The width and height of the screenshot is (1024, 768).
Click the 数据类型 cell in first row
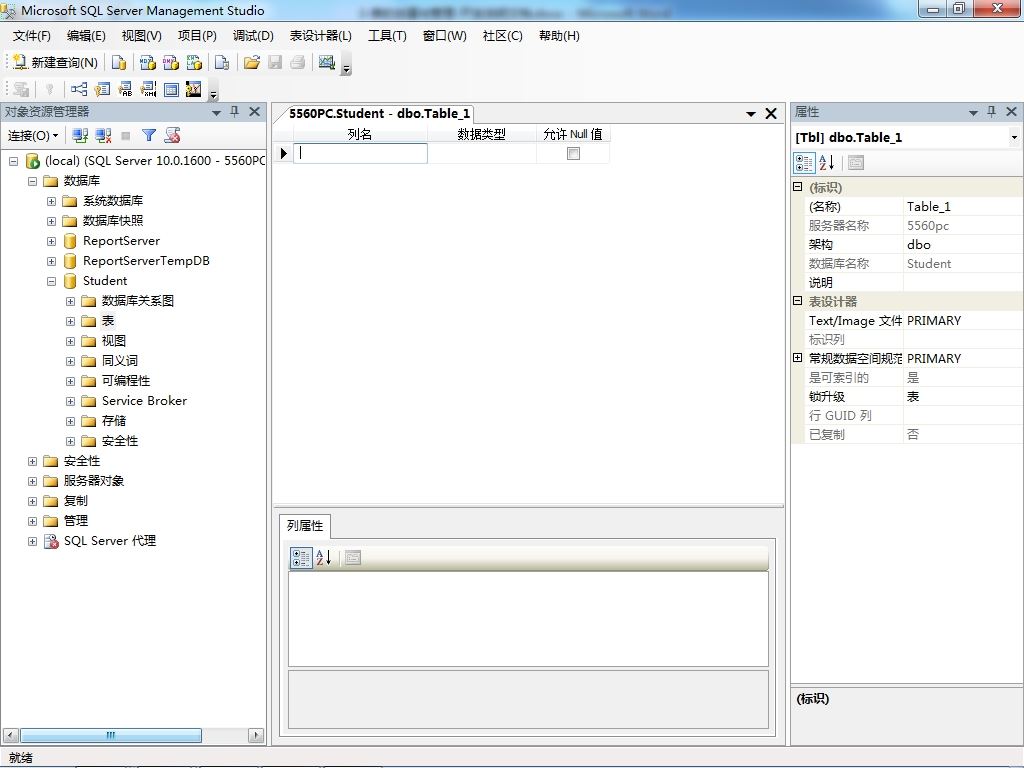tap(482, 153)
